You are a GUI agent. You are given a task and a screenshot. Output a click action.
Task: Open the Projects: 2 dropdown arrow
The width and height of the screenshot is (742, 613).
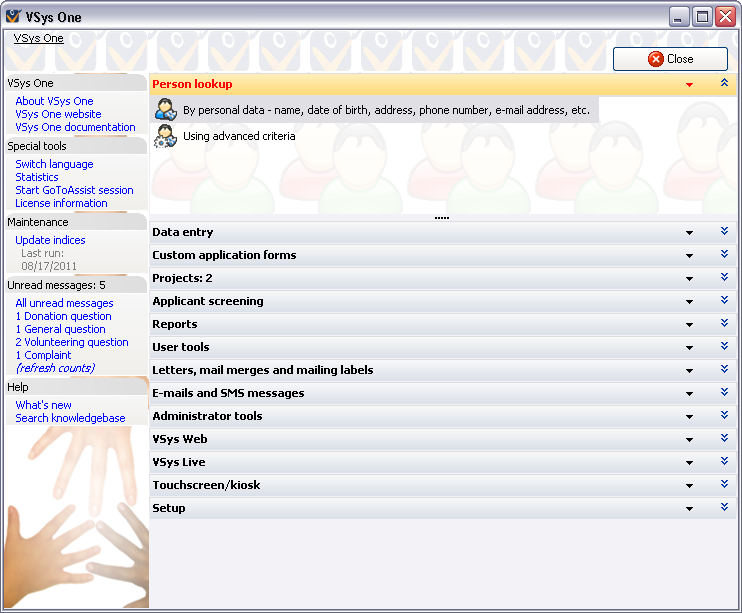689,279
